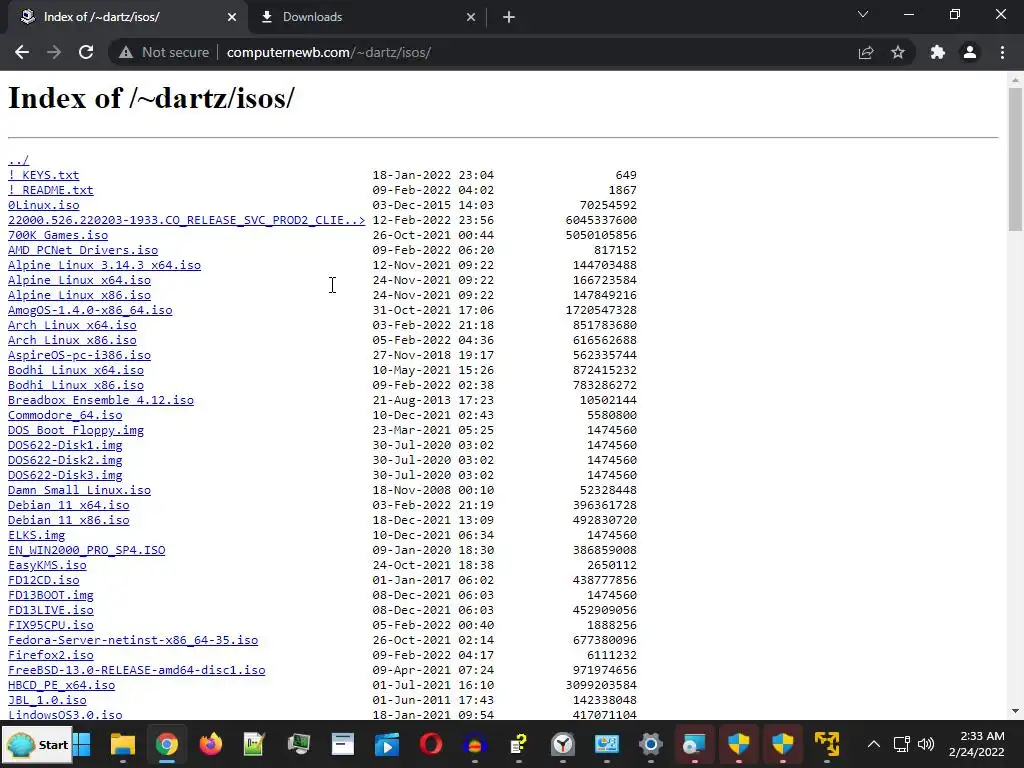The width and height of the screenshot is (1024, 768).
Task: Open the question mark help taskbar icon
Action: point(519,744)
